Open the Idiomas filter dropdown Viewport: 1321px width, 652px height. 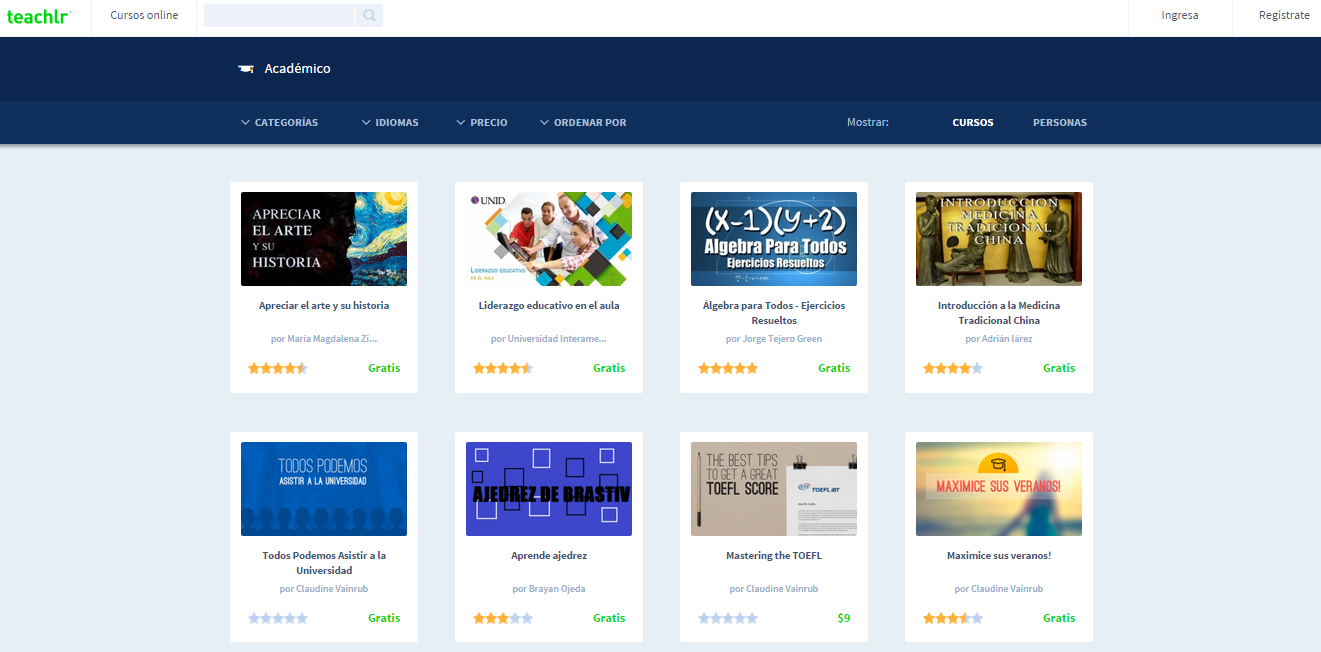[x=391, y=123]
